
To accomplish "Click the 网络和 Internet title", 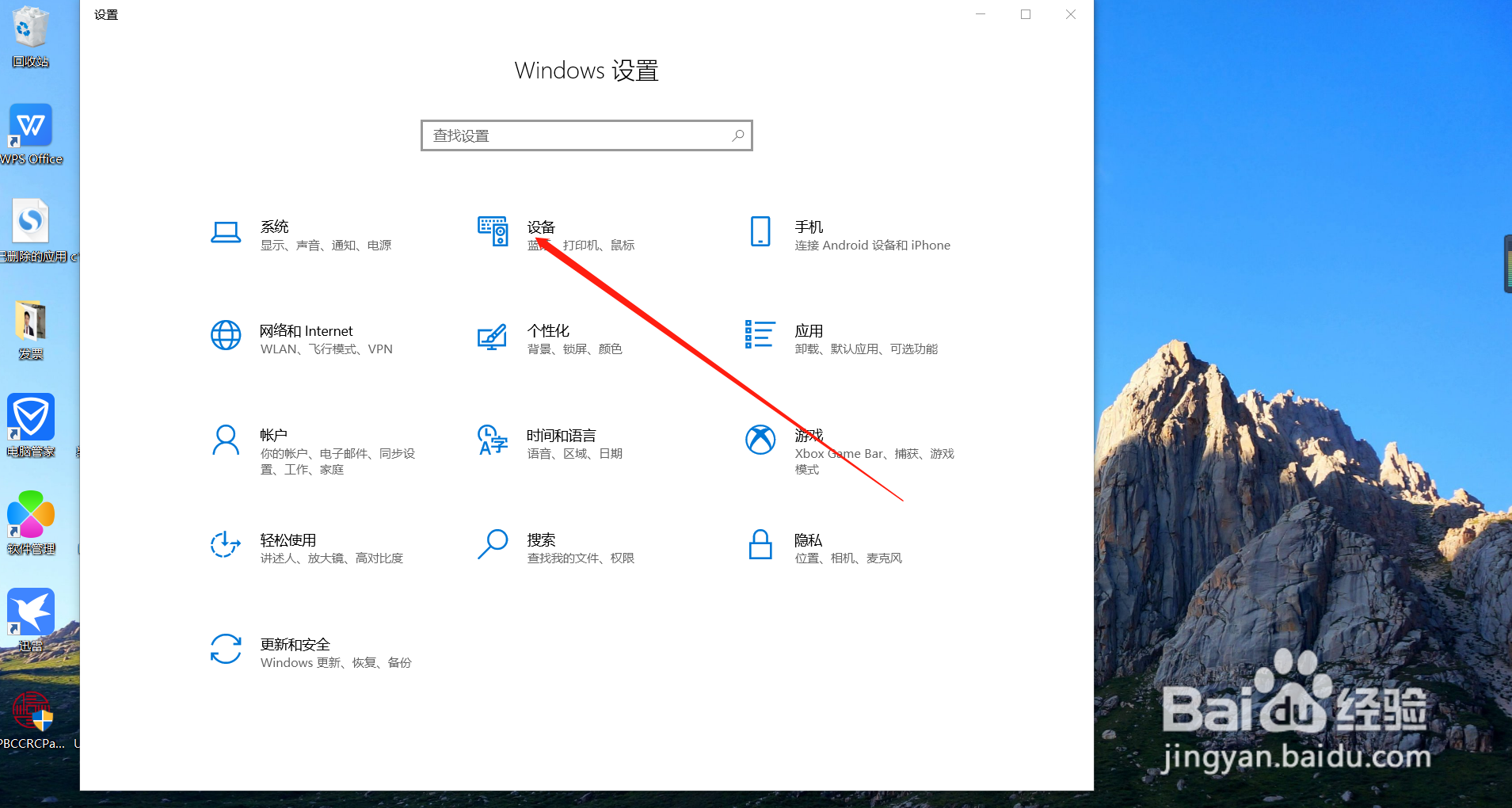I will [x=307, y=330].
